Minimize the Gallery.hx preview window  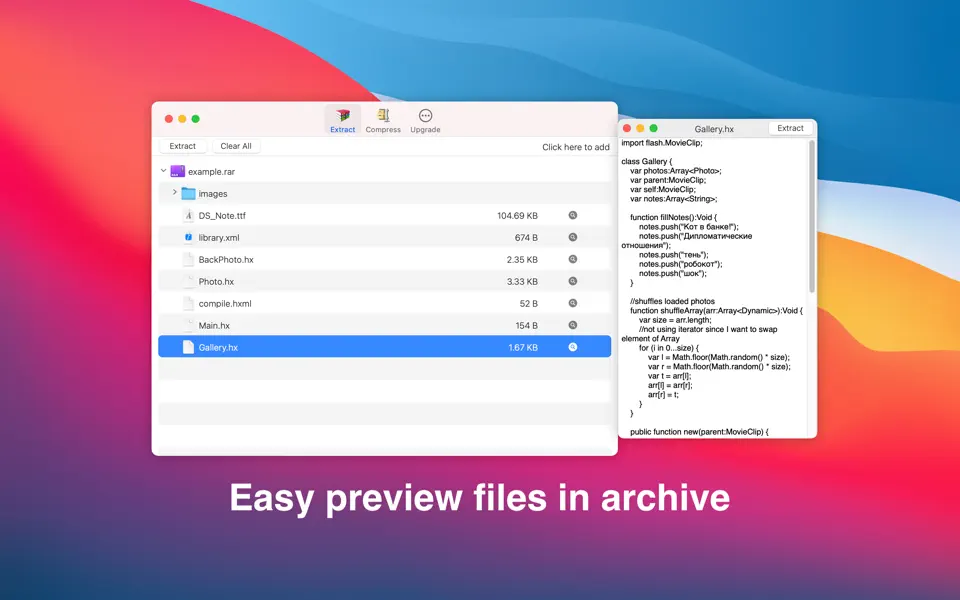[x=640, y=128]
